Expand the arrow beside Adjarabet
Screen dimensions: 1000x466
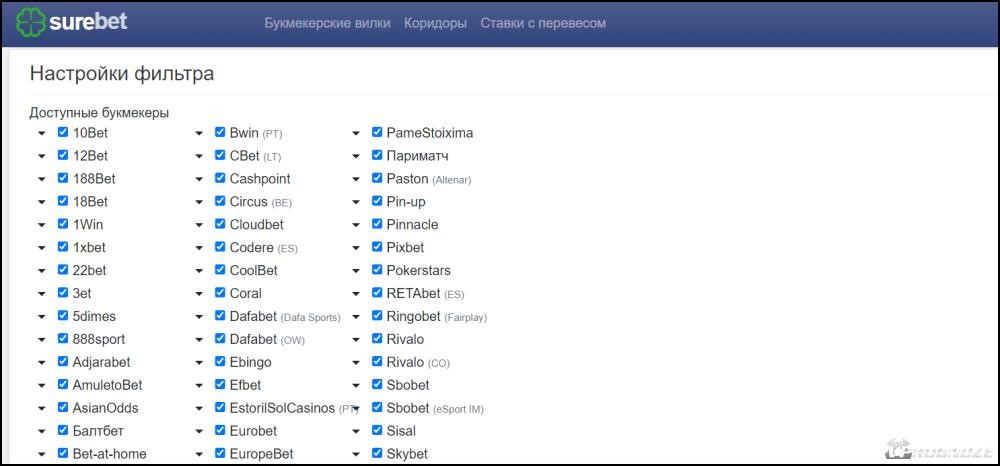[41, 363]
